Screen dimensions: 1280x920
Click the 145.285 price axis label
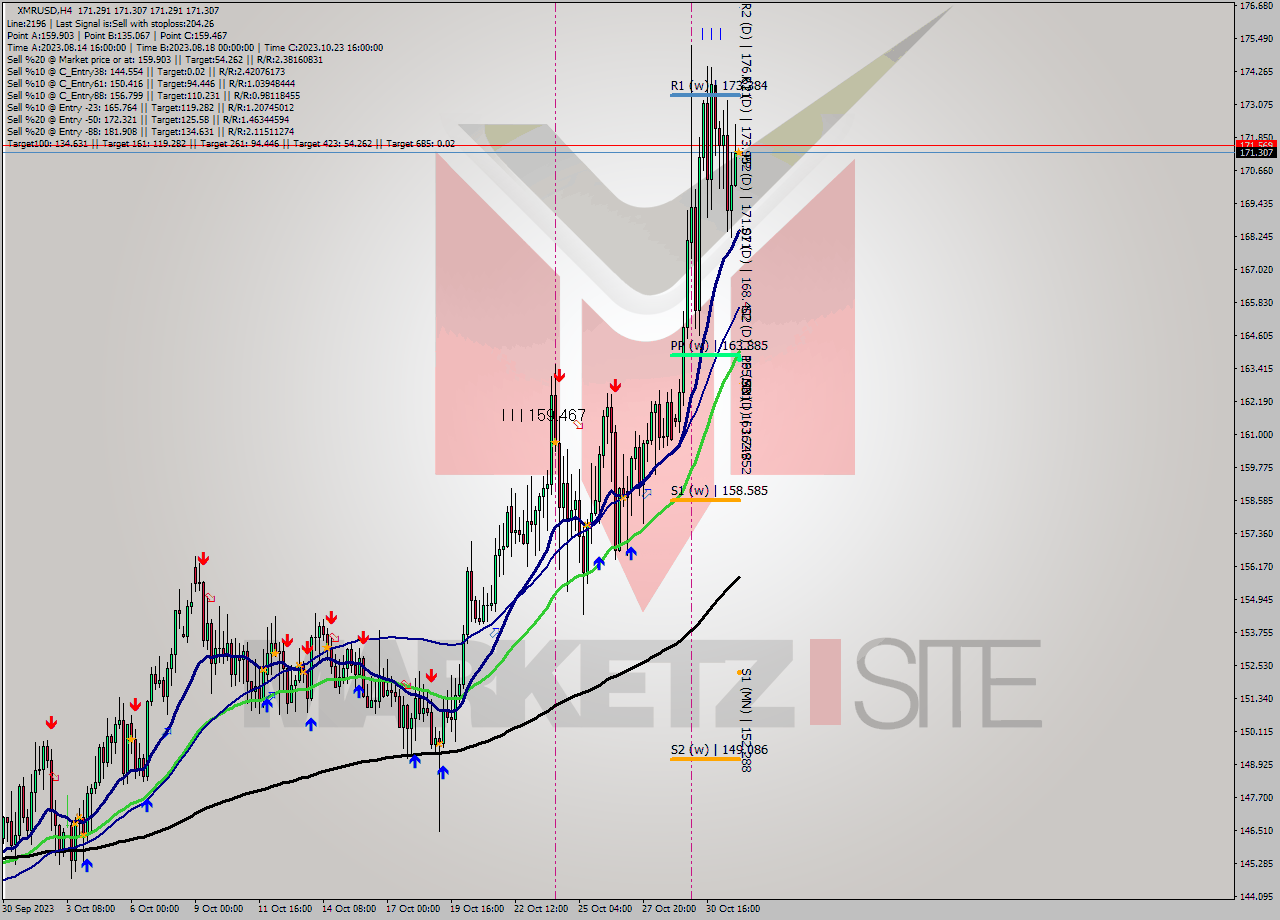(1255, 864)
